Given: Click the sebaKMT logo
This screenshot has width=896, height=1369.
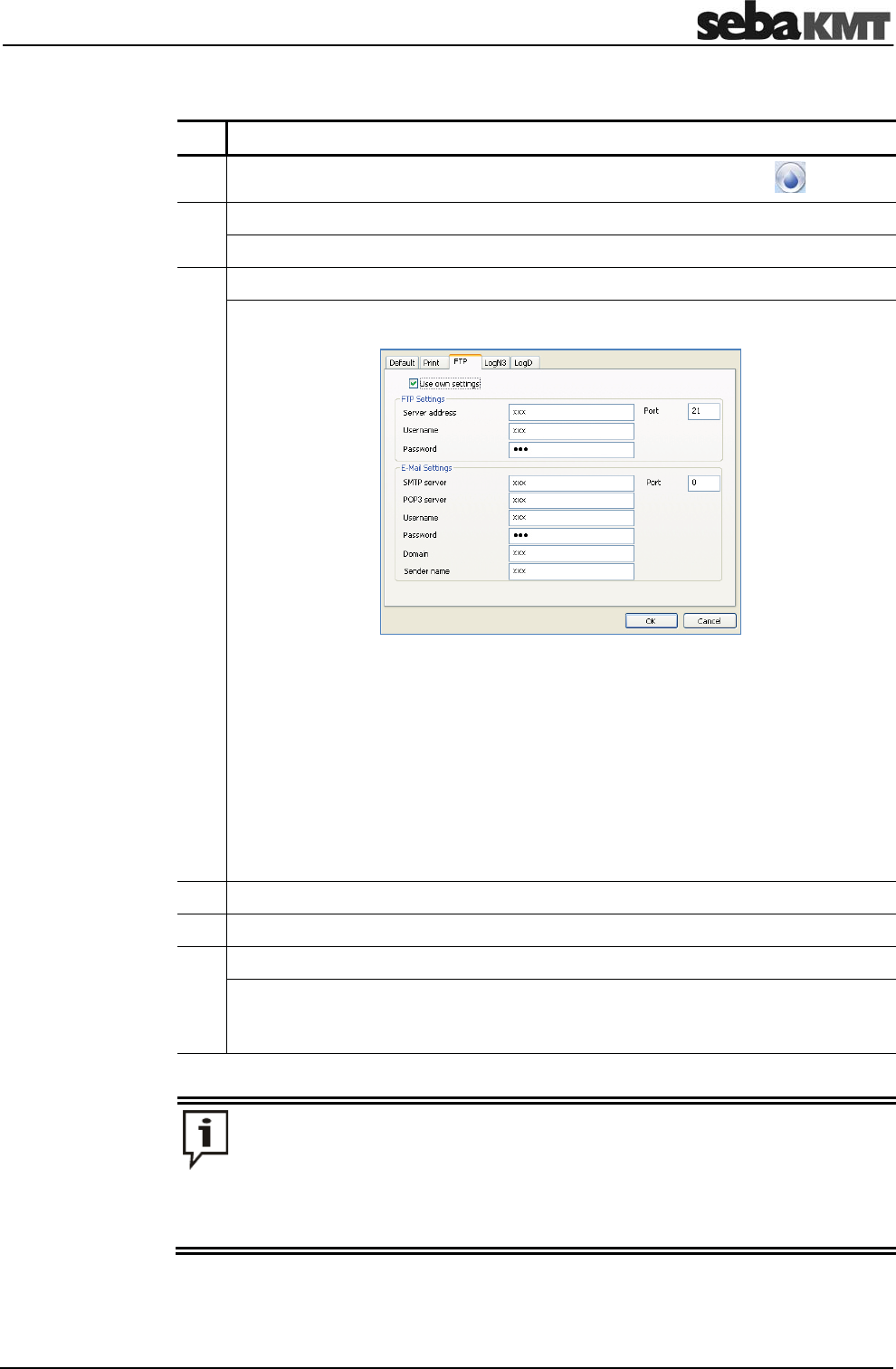Looking at the screenshot, I should point(793,23).
